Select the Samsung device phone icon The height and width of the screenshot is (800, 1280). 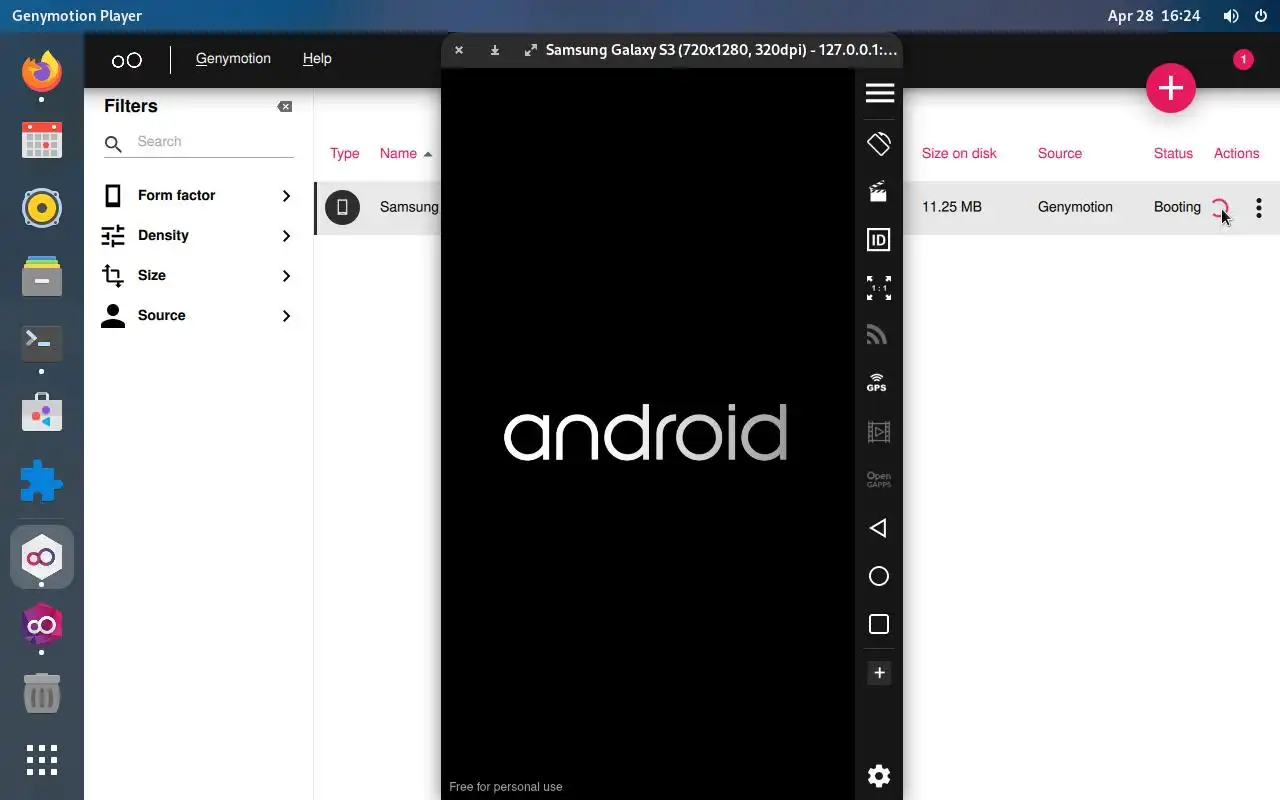tap(342, 207)
